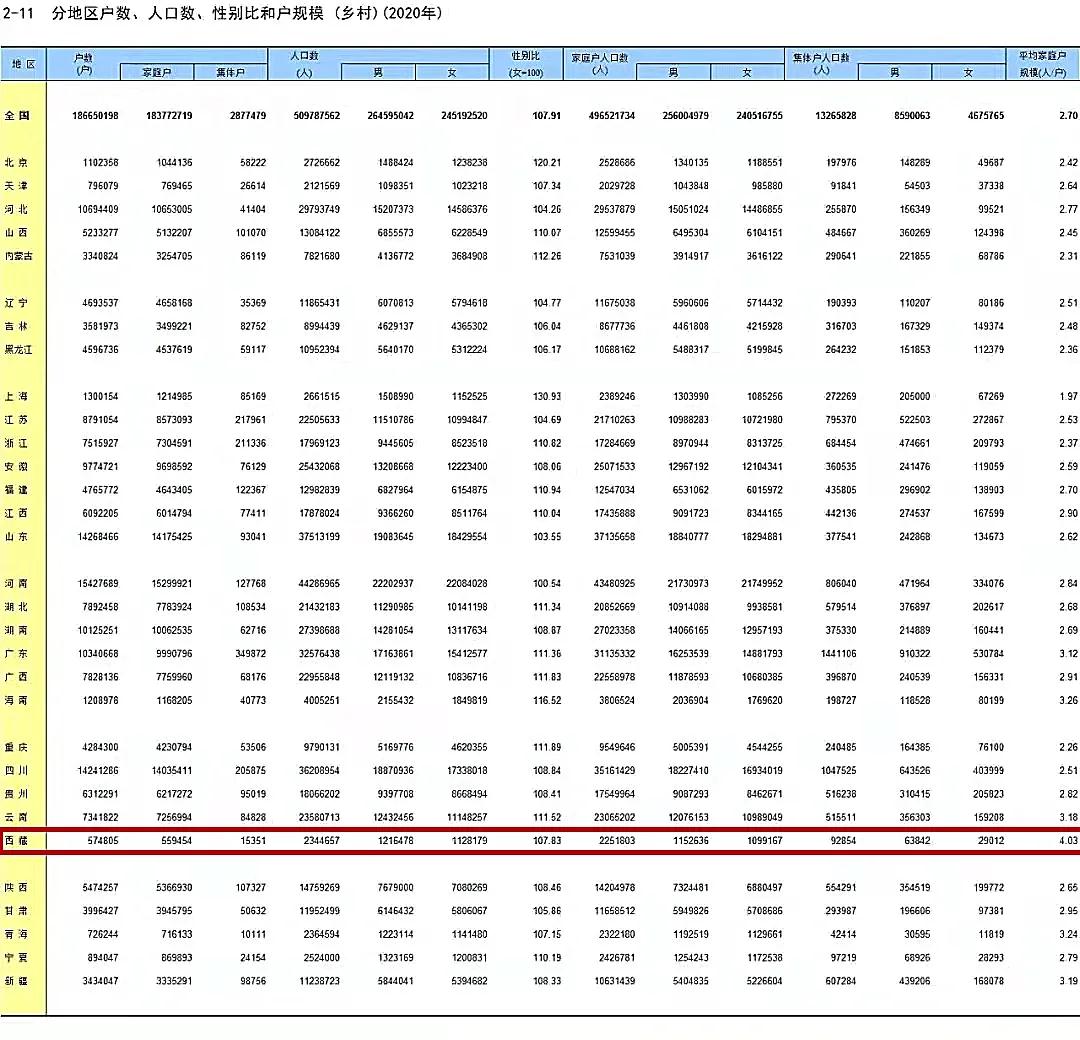Select the 江苏 row label
Image resolution: width=1080 pixels, height=1040 pixels.
click(17, 420)
